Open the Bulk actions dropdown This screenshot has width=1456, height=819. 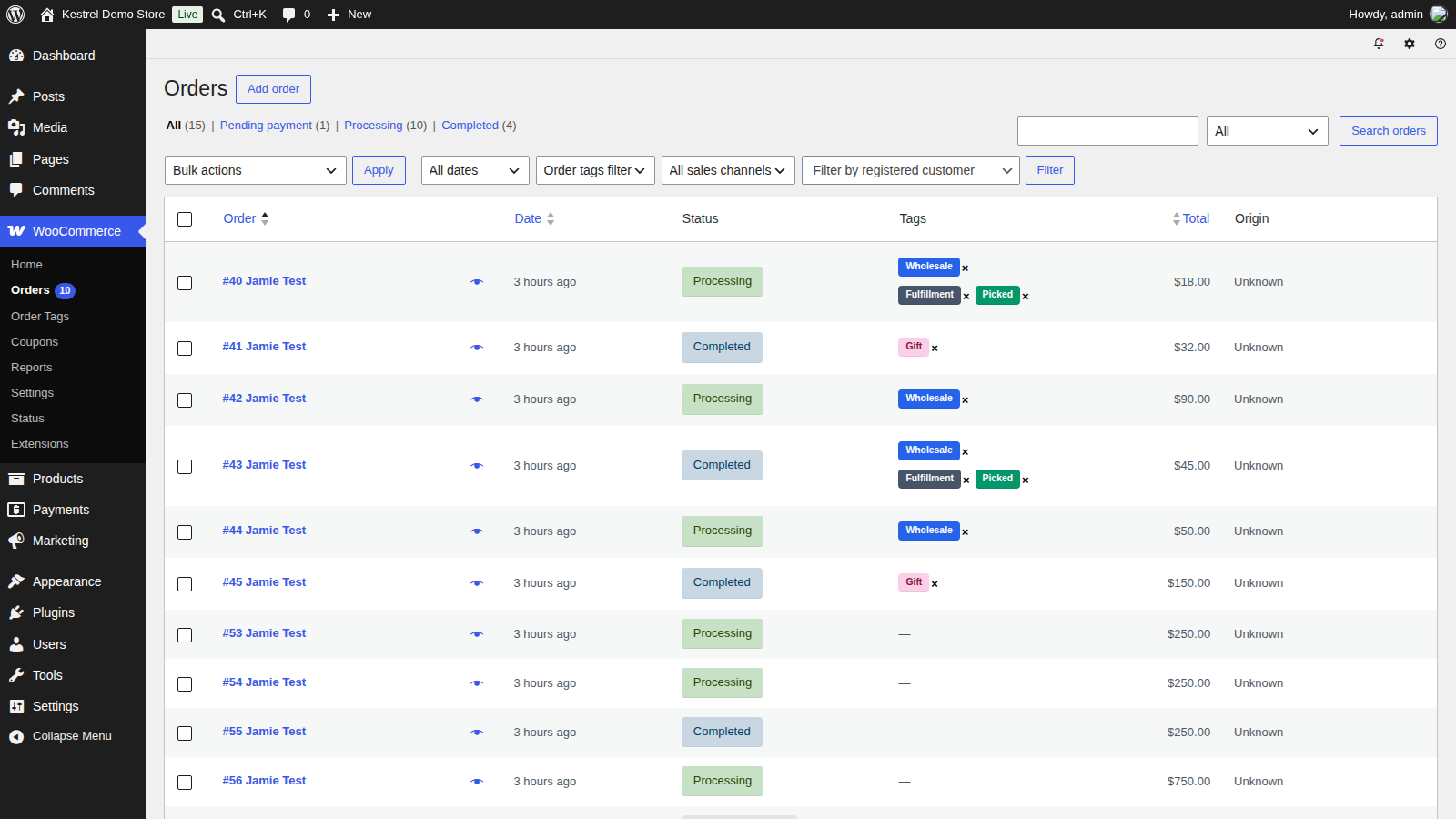(x=255, y=170)
